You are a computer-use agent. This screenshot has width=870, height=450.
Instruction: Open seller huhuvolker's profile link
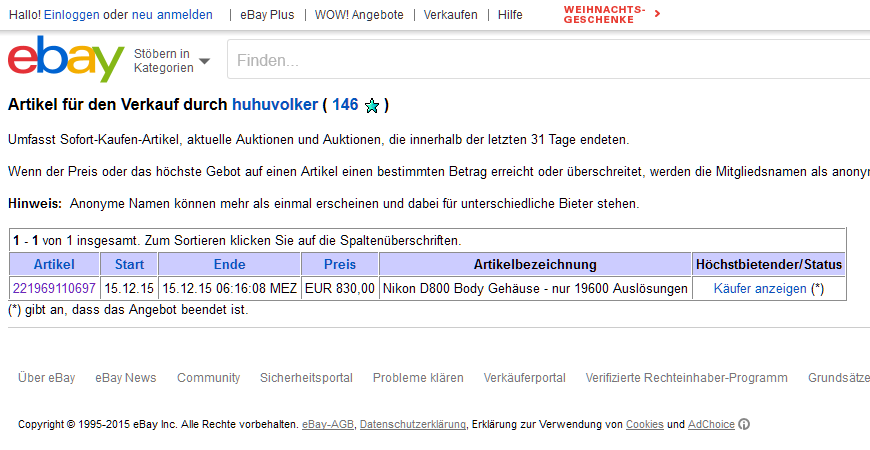(x=275, y=105)
